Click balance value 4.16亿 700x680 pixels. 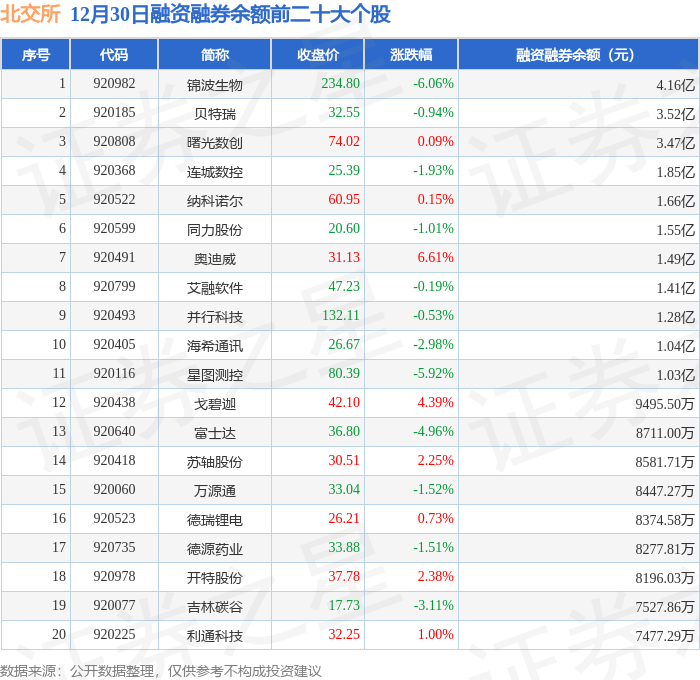(x=675, y=85)
